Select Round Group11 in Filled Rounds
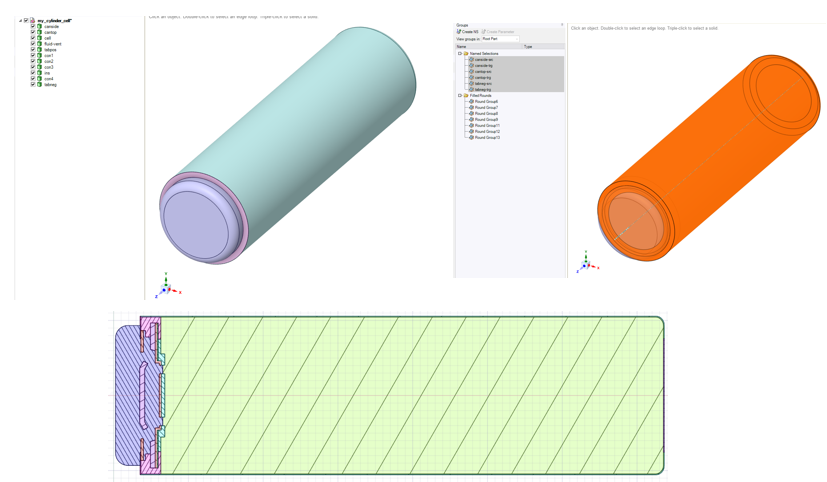The height and width of the screenshot is (482, 827). click(487, 126)
